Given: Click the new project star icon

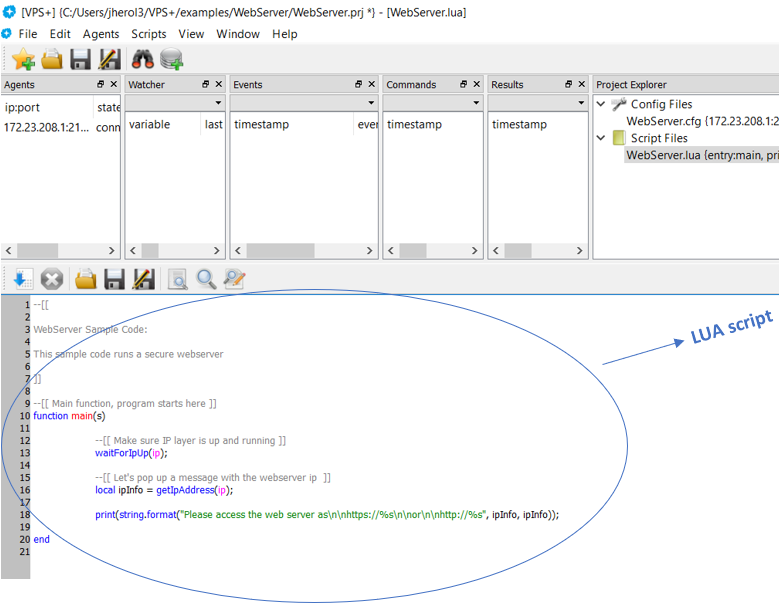Looking at the screenshot, I should (22, 60).
